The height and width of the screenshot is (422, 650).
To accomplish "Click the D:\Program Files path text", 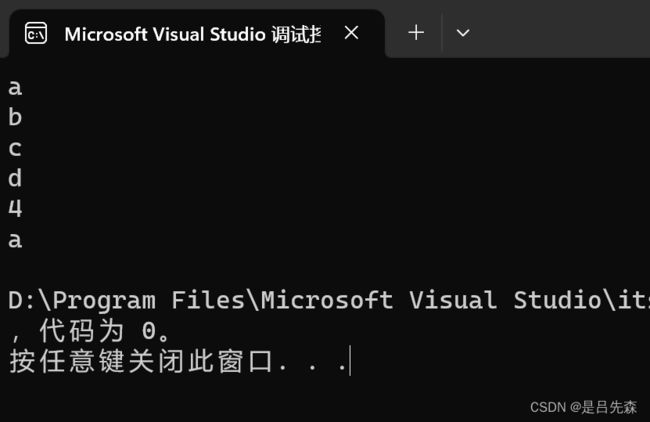I will tap(127, 300).
